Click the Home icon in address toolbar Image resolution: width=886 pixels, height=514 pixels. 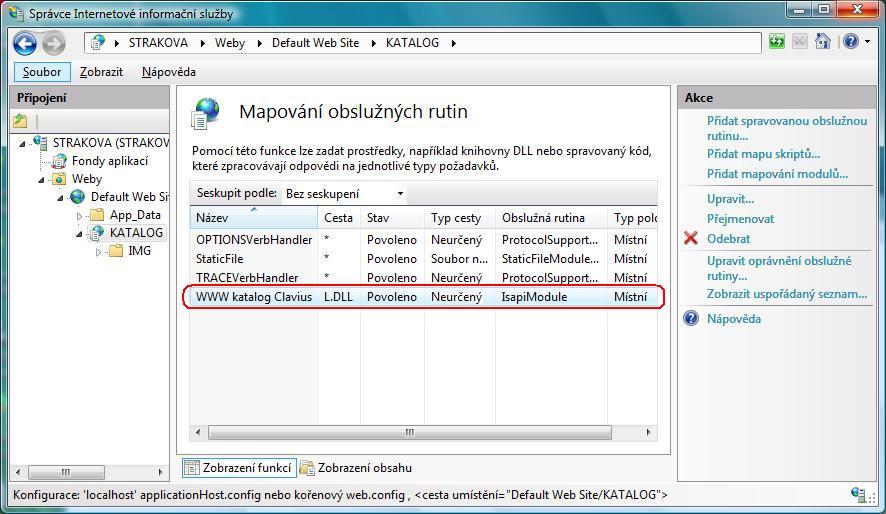point(822,42)
